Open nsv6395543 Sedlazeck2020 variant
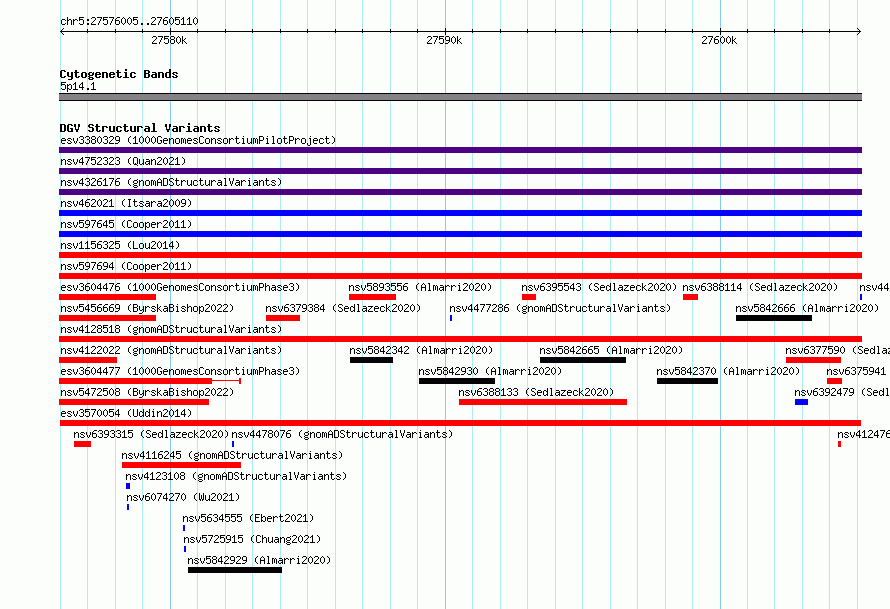This screenshot has height=609, width=890. click(x=599, y=287)
